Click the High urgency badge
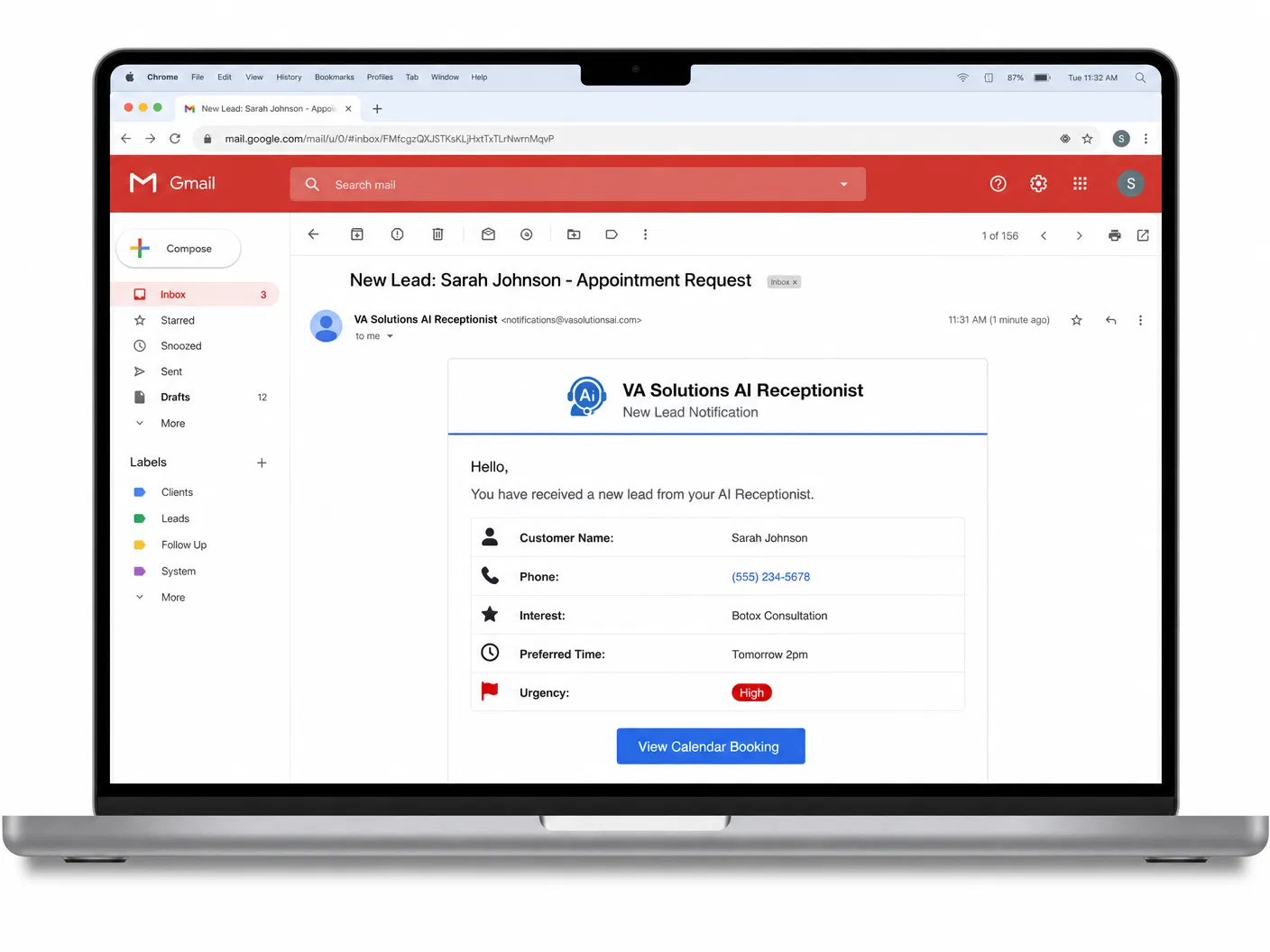Viewport: 1270px width, 952px height. 751,693
